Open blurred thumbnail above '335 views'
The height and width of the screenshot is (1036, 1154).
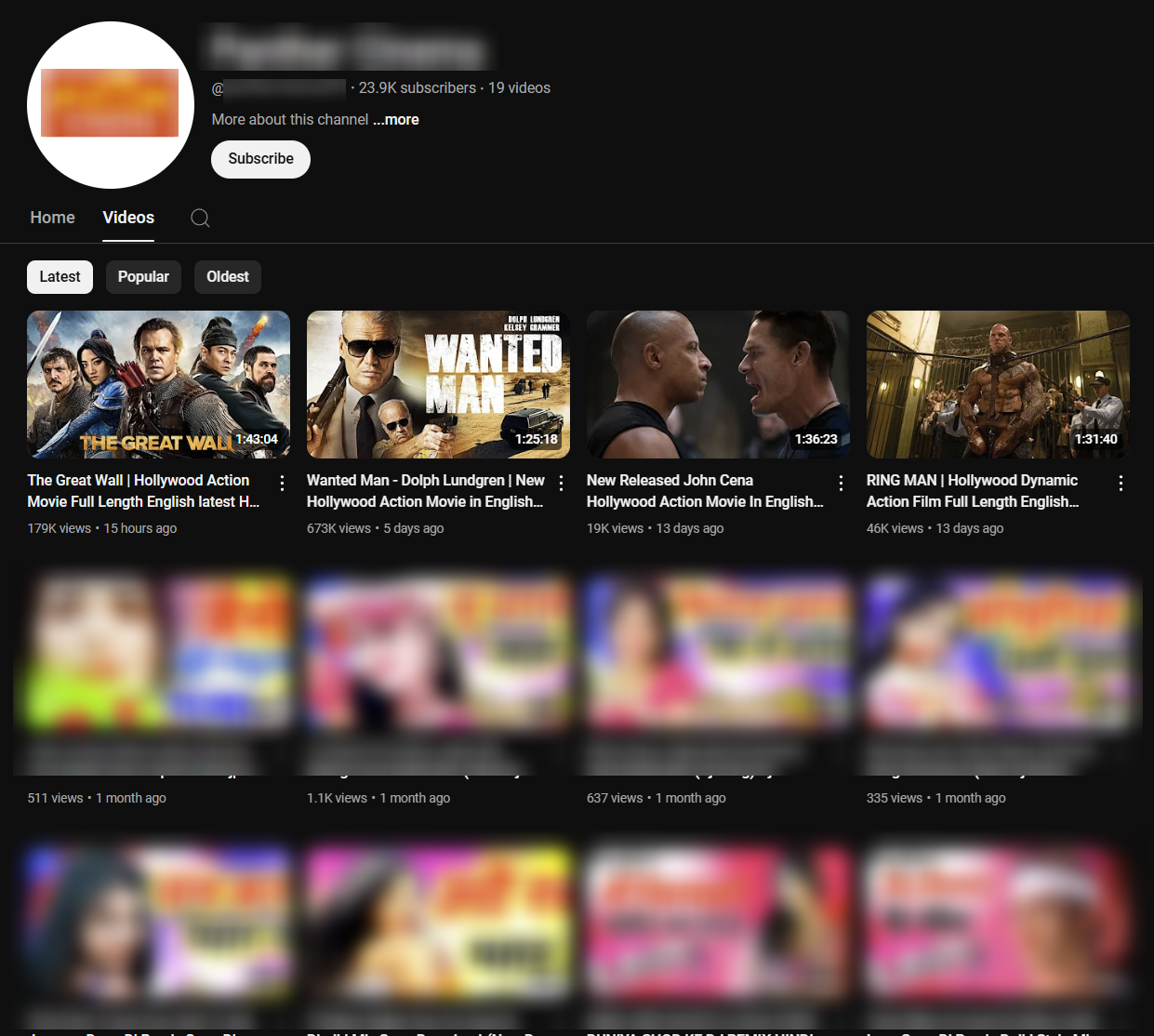(x=998, y=653)
